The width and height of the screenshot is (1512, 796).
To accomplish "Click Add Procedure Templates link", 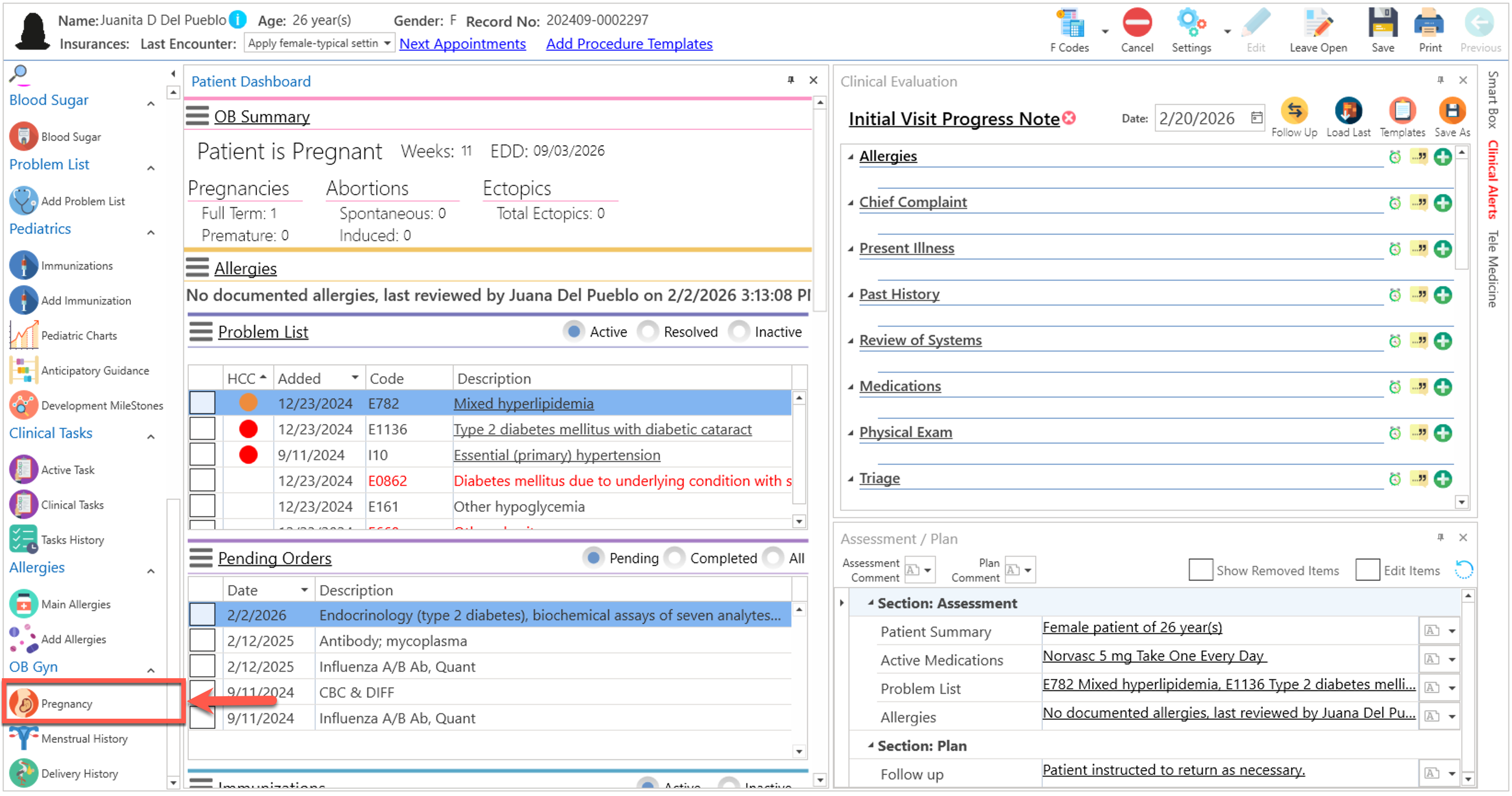I will pyautogui.click(x=629, y=43).
